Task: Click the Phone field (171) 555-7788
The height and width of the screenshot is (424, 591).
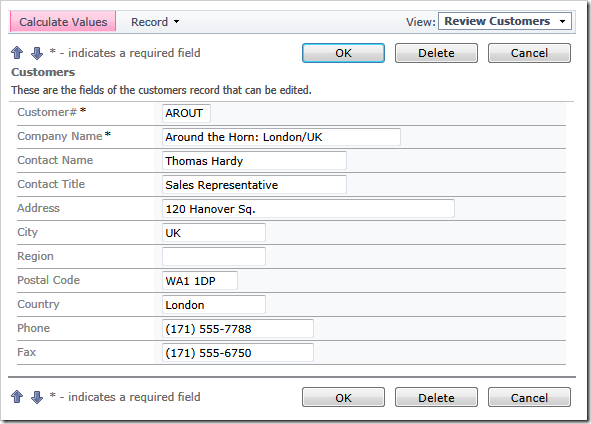Action: (x=238, y=329)
